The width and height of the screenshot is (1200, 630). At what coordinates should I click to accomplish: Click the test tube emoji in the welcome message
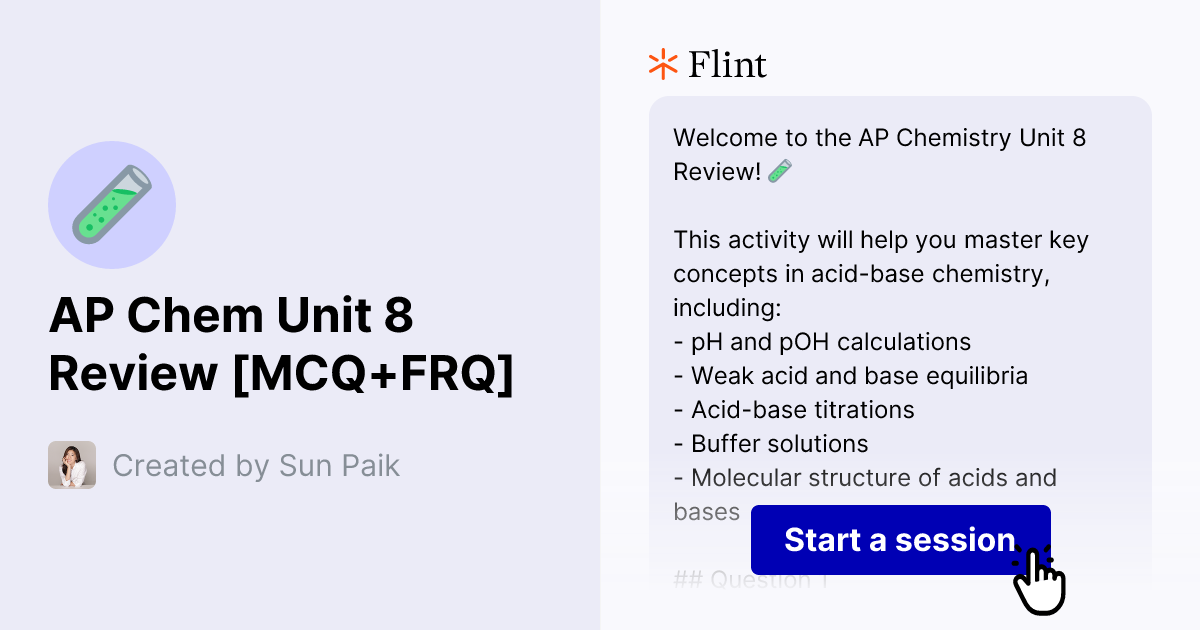[x=779, y=170]
